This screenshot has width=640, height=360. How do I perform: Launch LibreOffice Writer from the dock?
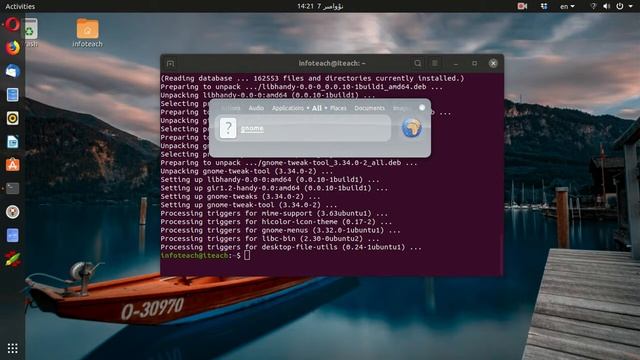(13, 142)
